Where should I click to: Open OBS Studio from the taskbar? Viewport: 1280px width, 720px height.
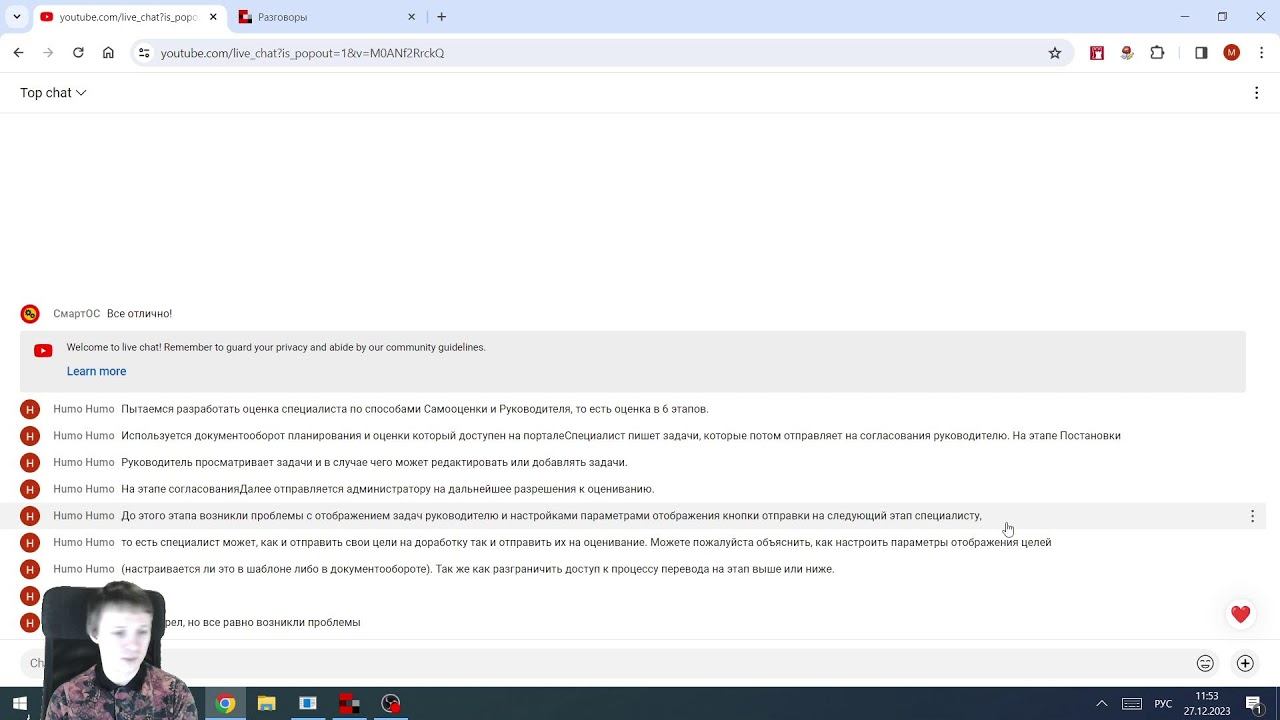click(390, 703)
